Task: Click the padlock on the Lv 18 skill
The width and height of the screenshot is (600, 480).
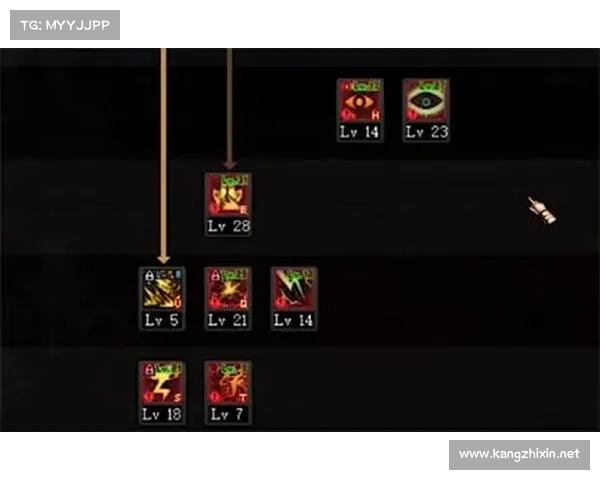Action: click(150, 369)
